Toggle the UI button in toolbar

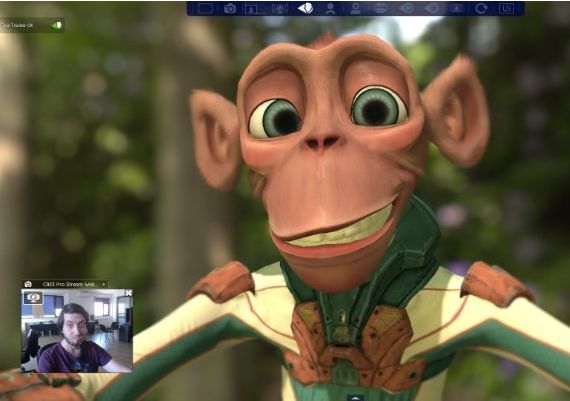click(x=506, y=9)
